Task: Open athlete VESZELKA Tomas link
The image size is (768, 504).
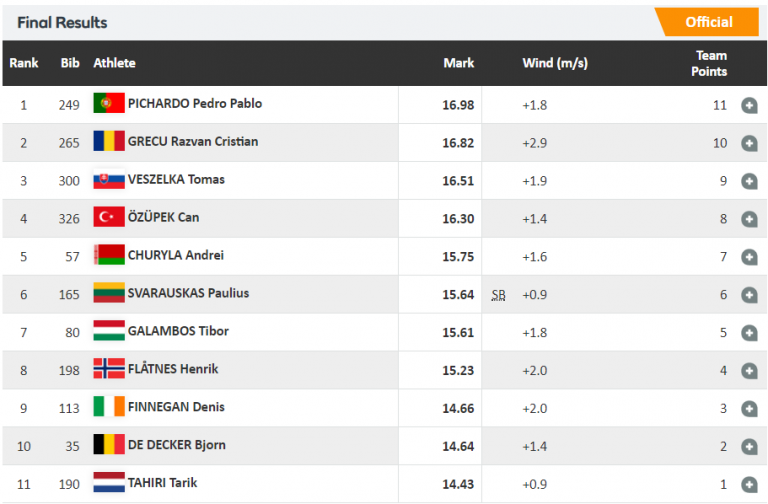Action: click(176, 180)
